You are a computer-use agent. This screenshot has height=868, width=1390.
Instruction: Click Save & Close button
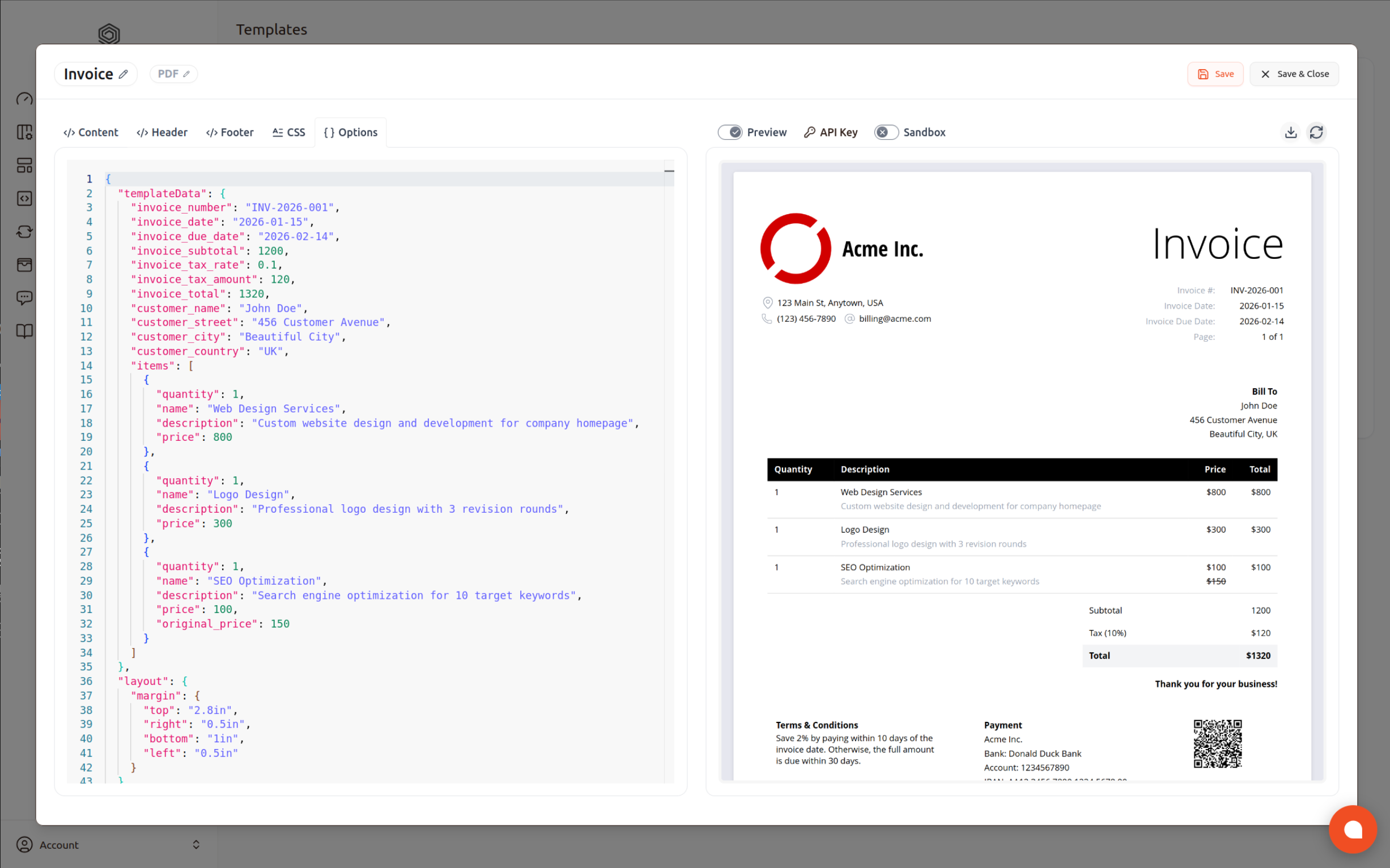click(1294, 74)
